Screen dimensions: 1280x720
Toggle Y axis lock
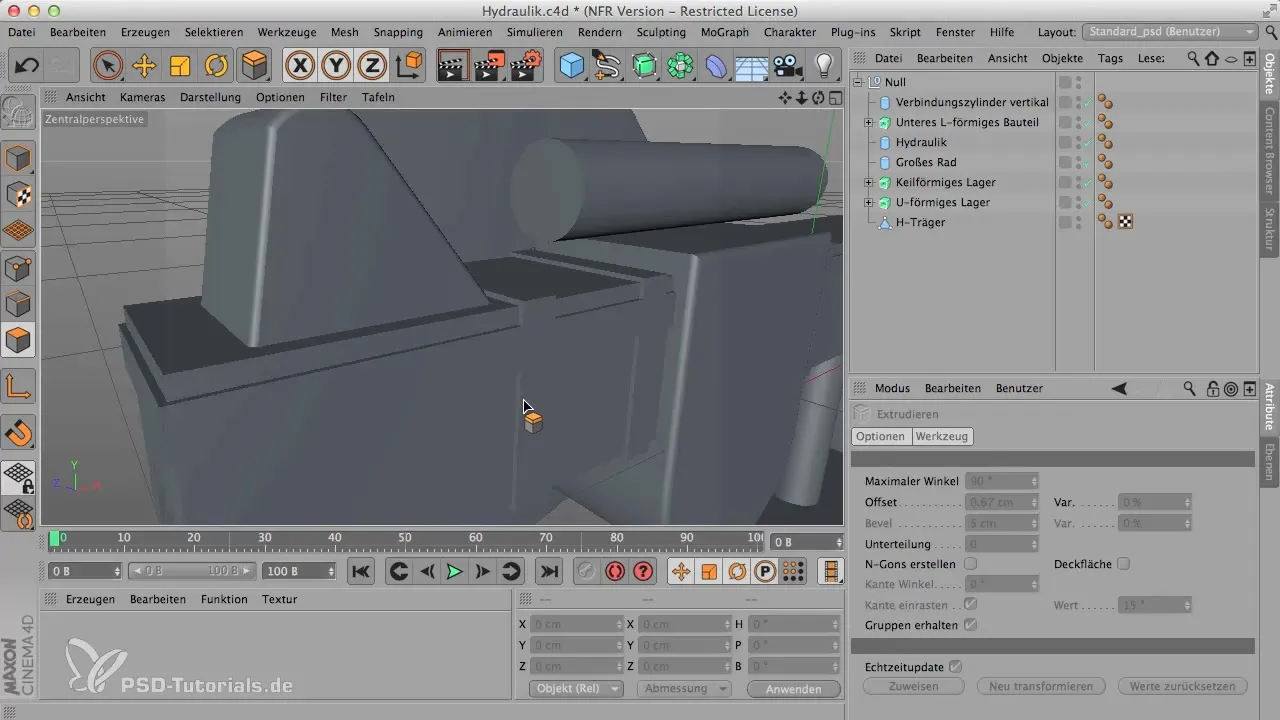pyautogui.click(x=337, y=66)
